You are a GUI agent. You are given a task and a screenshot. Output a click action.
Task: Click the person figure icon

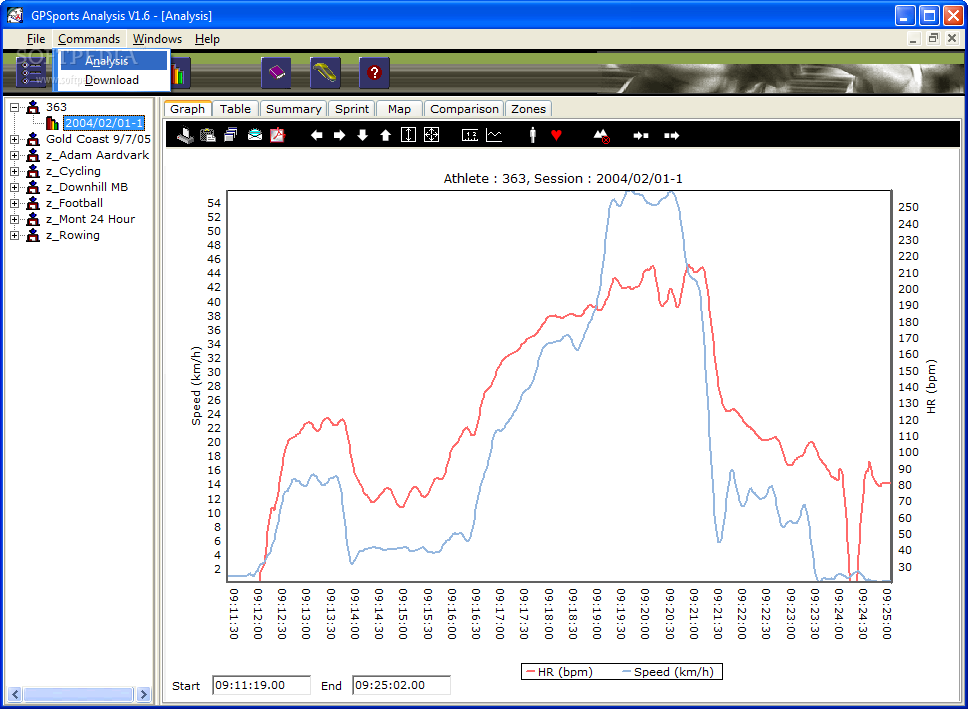(x=533, y=135)
